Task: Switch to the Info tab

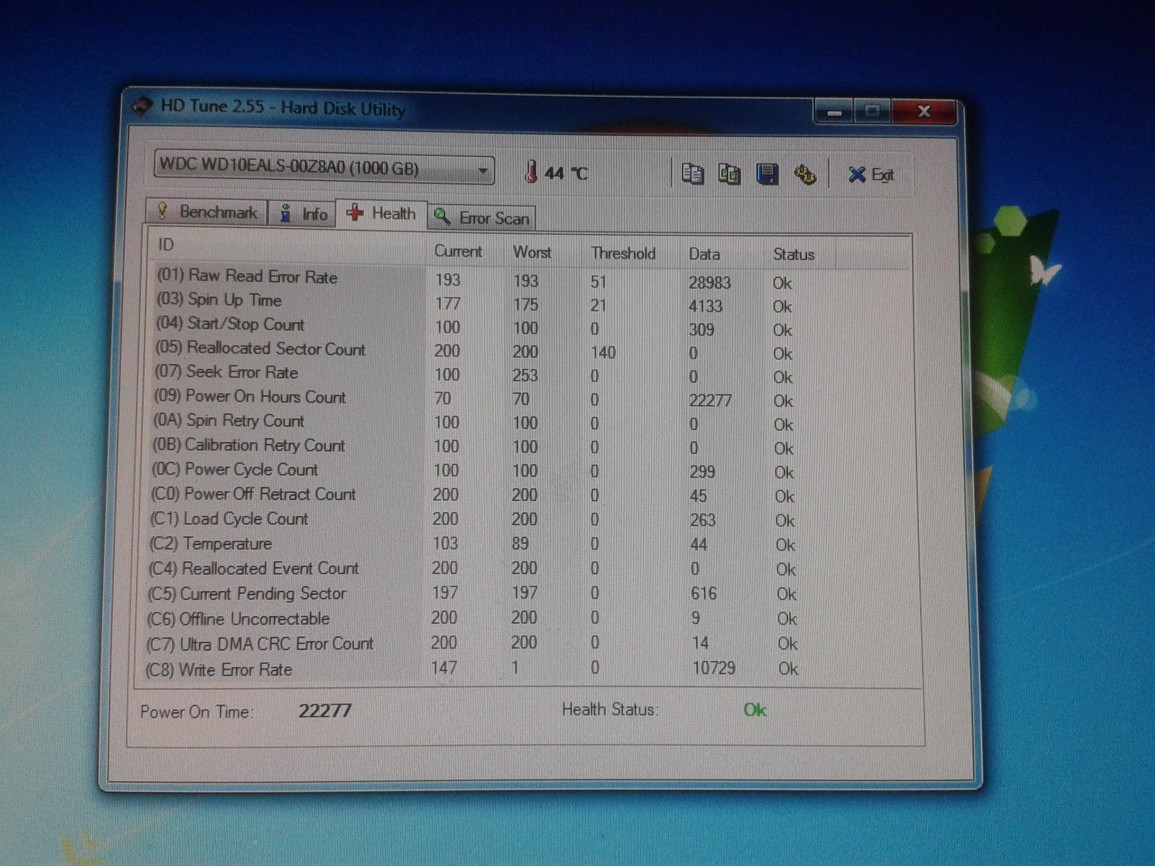Action: [x=303, y=214]
